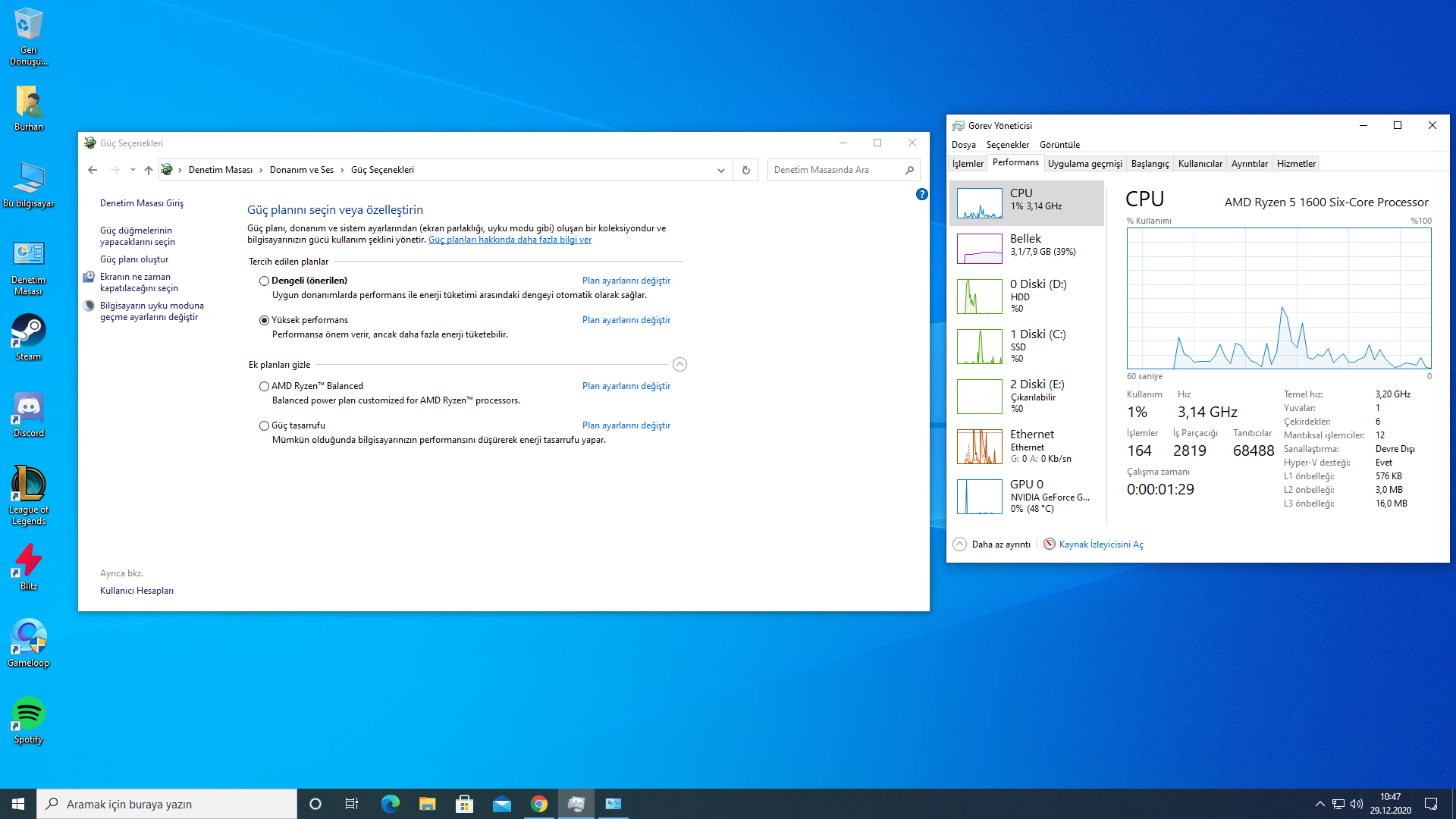Image resolution: width=1456 pixels, height=819 pixels.
Task: Open Kullanıcı Hesapları link
Action: (x=136, y=591)
